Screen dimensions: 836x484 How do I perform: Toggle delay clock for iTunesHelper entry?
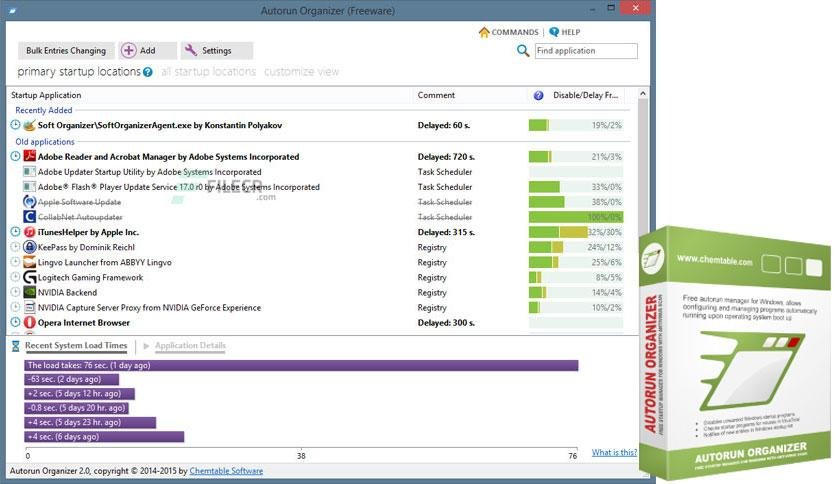click(15, 232)
